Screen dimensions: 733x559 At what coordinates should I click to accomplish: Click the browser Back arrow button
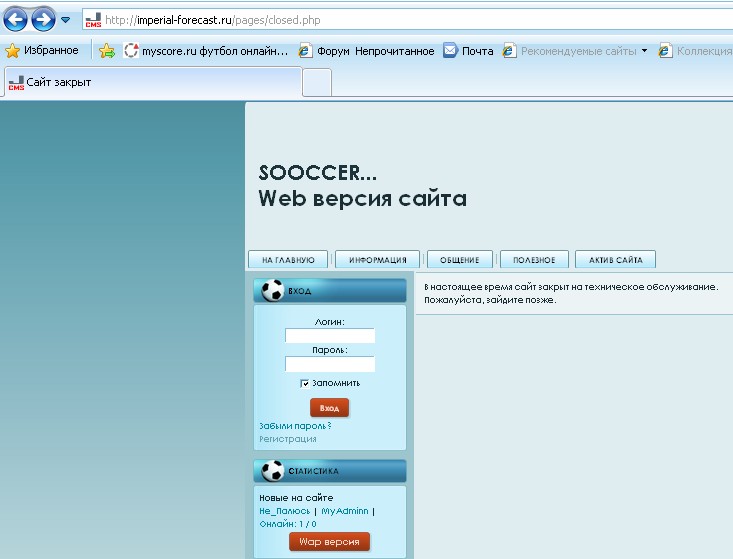click(16, 19)
